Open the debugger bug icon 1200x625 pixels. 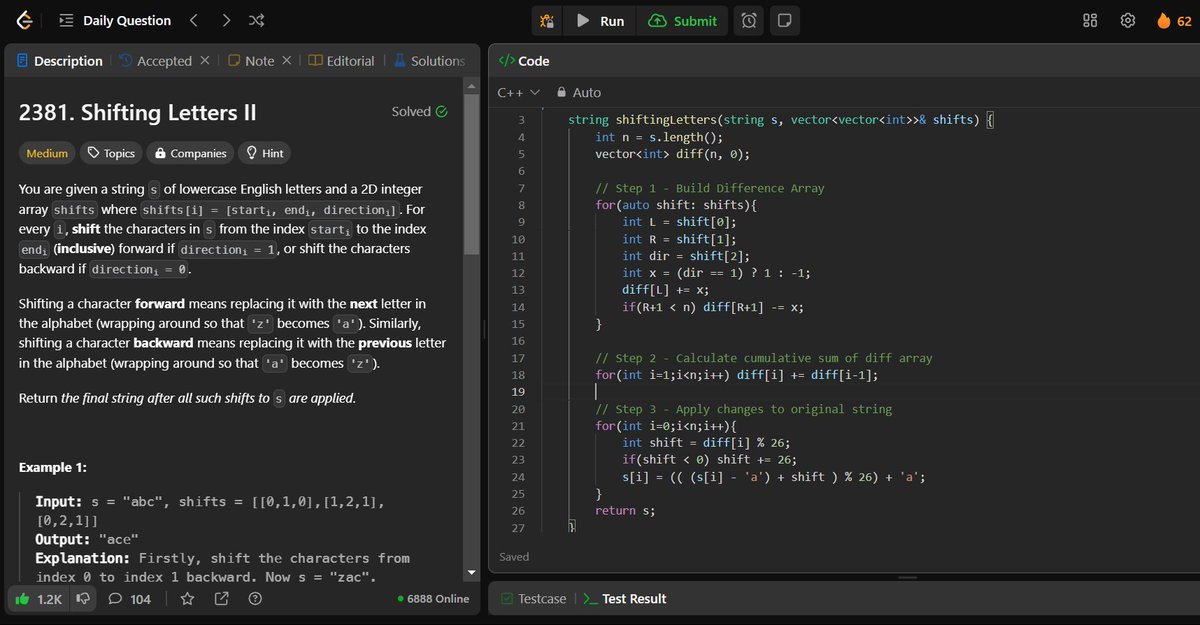point(547,21)
